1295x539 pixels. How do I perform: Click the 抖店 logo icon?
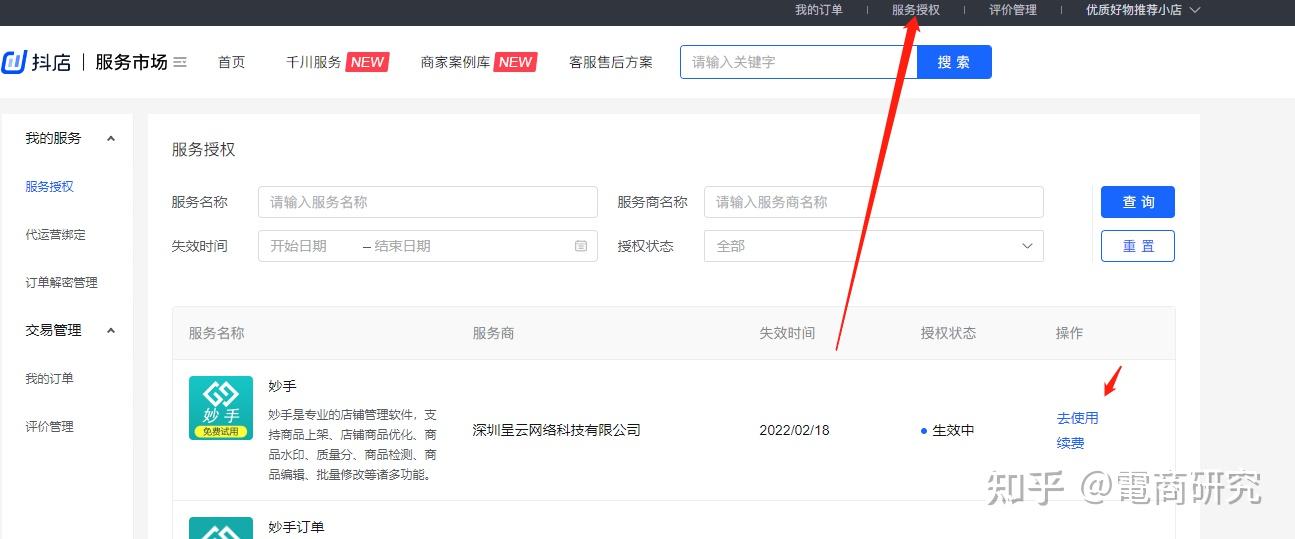click(x=14, y=62)
